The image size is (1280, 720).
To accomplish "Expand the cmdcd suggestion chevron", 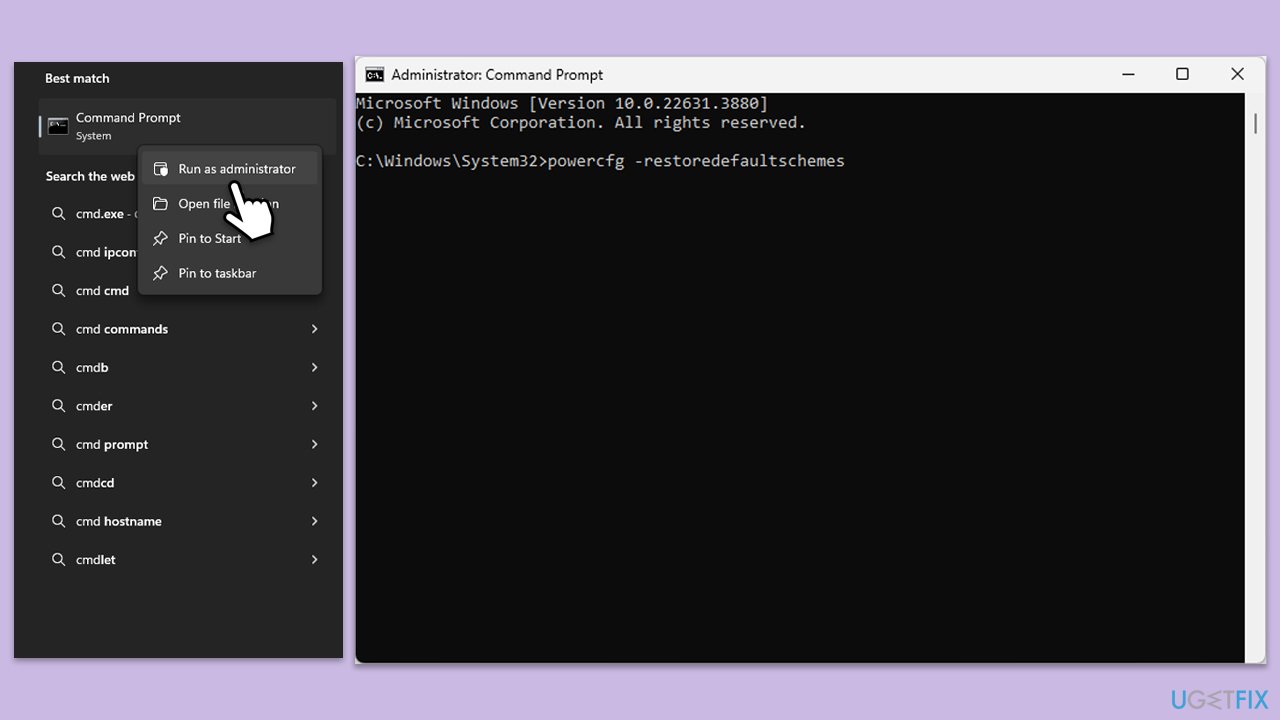I will pyautogui.click(x=314, y=483).
